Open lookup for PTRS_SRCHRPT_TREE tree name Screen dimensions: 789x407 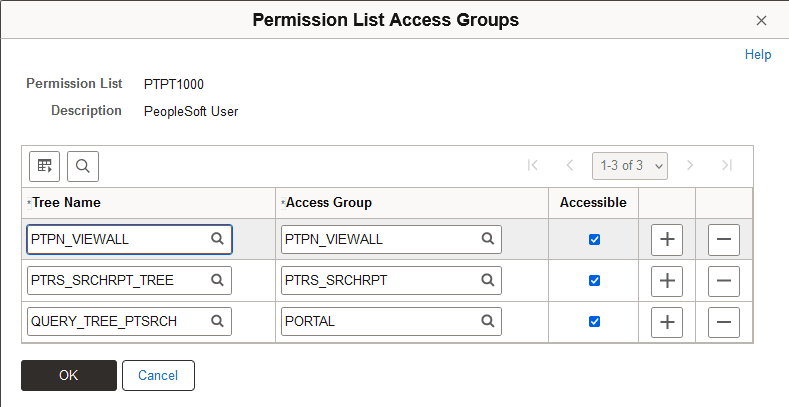(x=217, y=281)
